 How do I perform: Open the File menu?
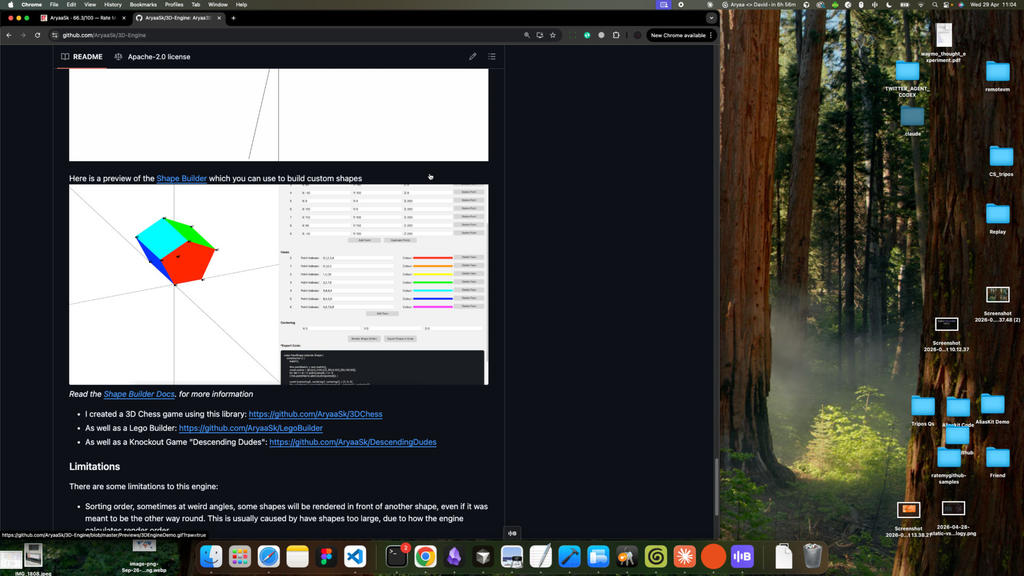(x=54, y=5)
